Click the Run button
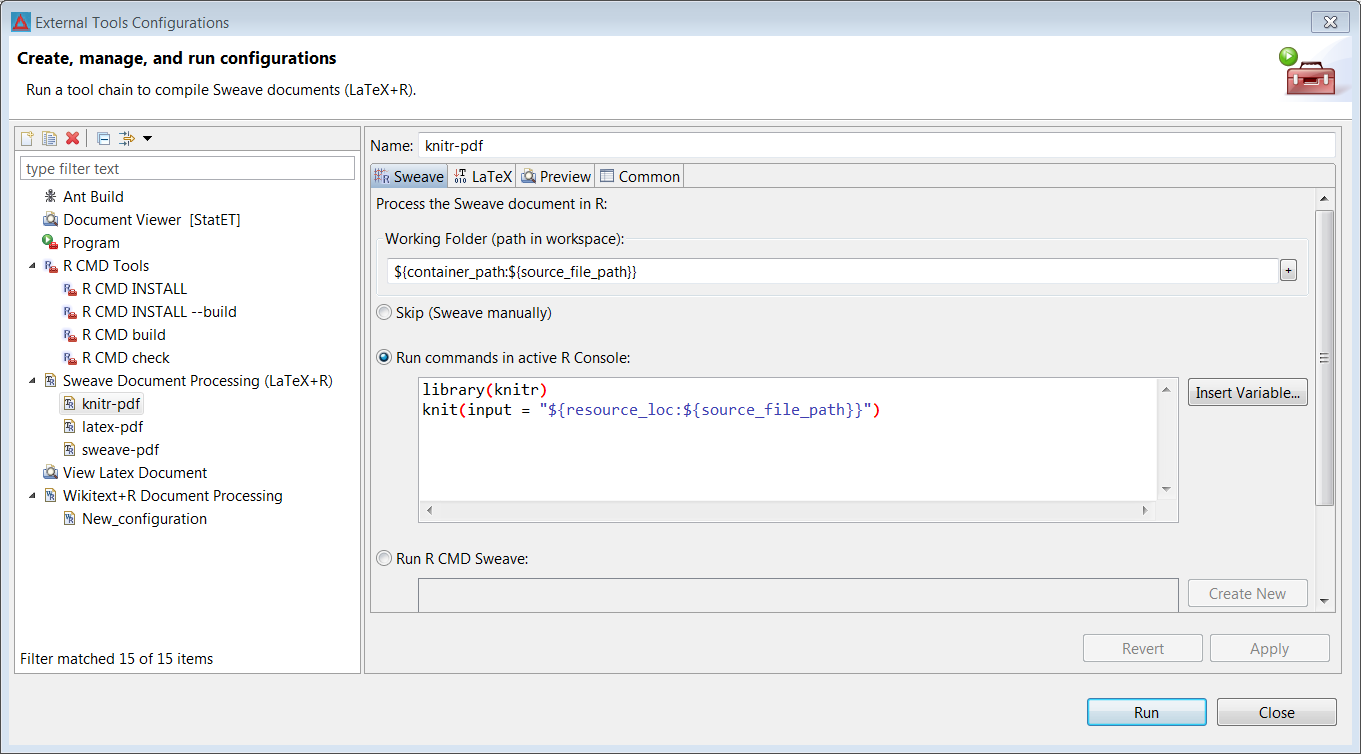Image resolution: width=1361 pixels, height=754 pixels. click(x=1147, y=712)
